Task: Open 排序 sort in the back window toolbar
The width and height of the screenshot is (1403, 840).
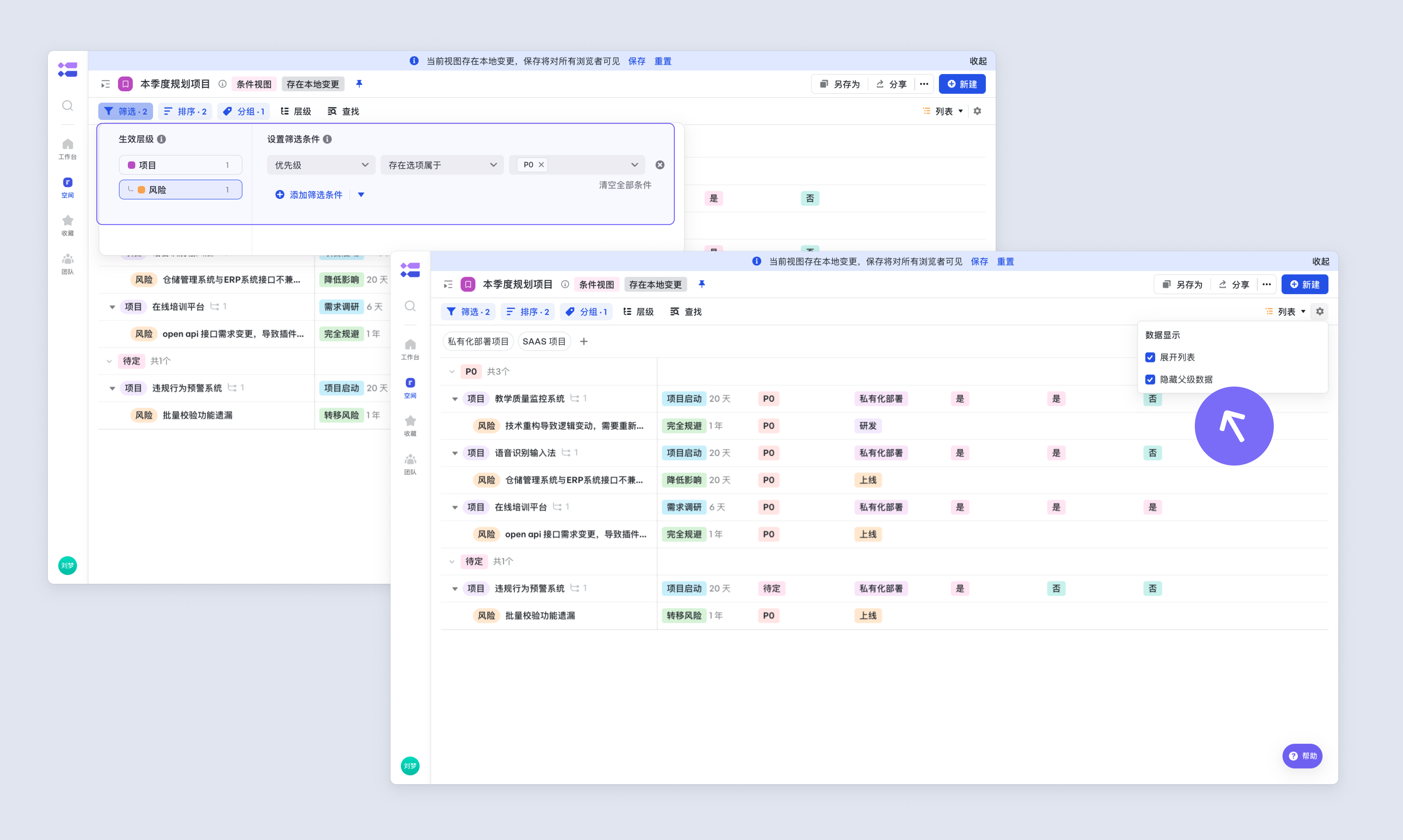Action: coord(185,111)
